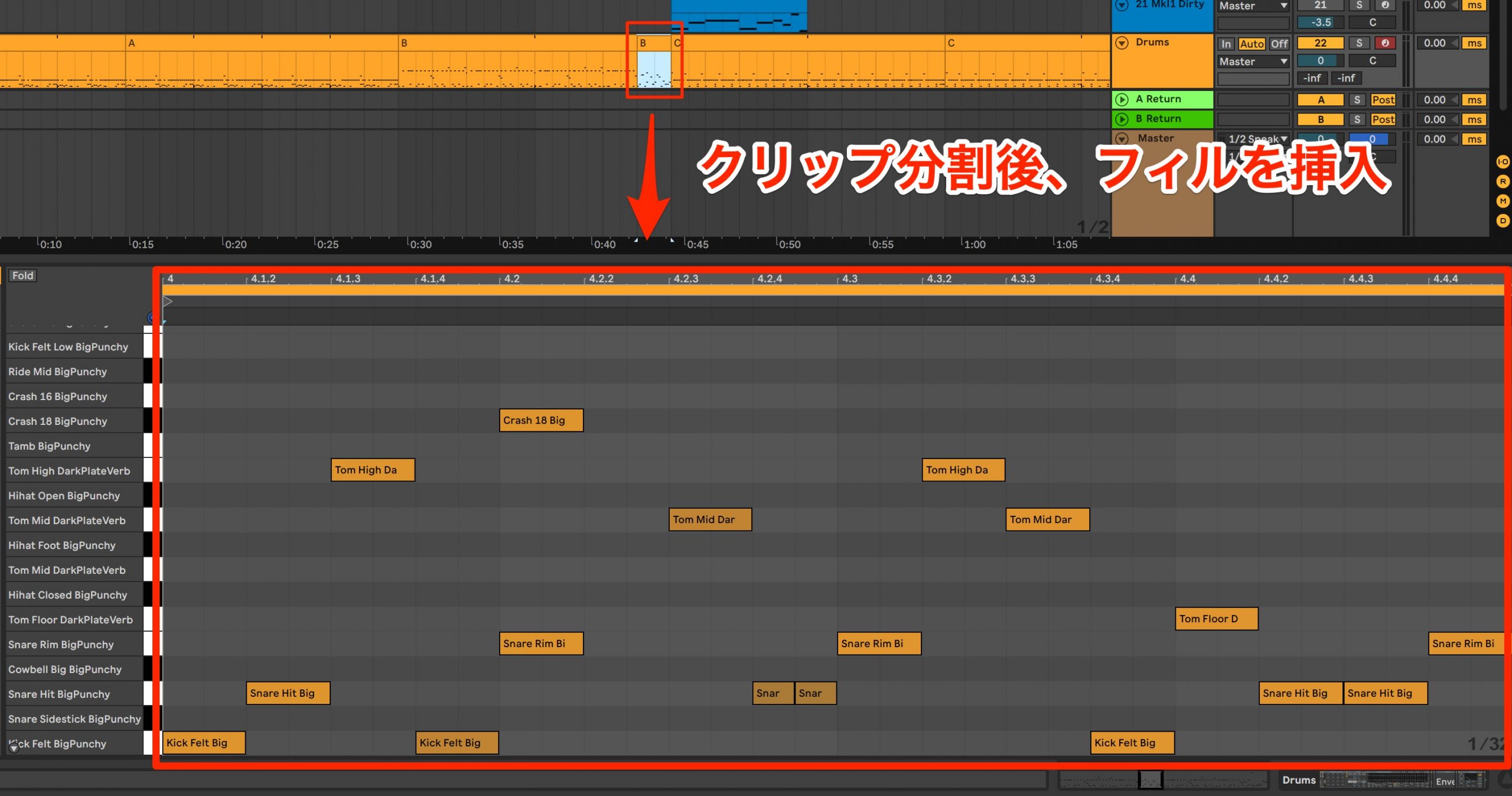
Task: Toggle the ms delay unit on Drums track
Action: pyautogui.click(x=1474, y=43)
